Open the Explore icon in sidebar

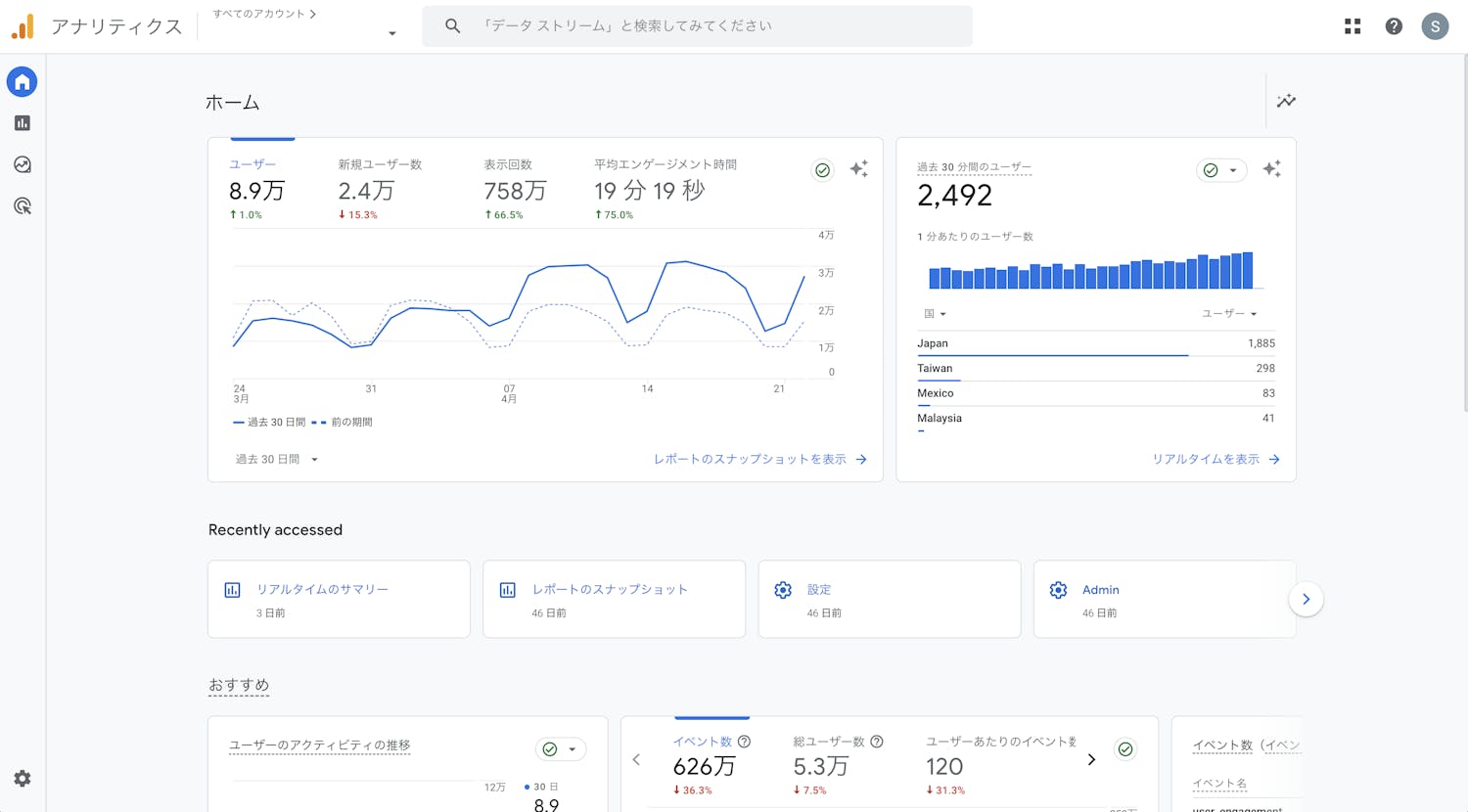[23, 164]
